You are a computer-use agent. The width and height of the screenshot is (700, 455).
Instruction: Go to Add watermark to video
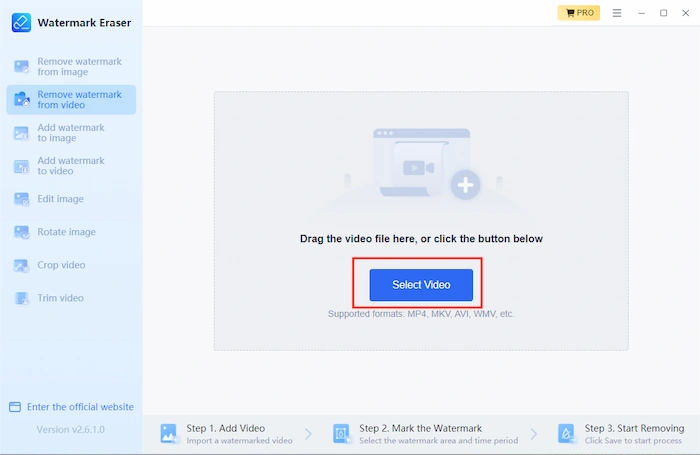point(71,166)
